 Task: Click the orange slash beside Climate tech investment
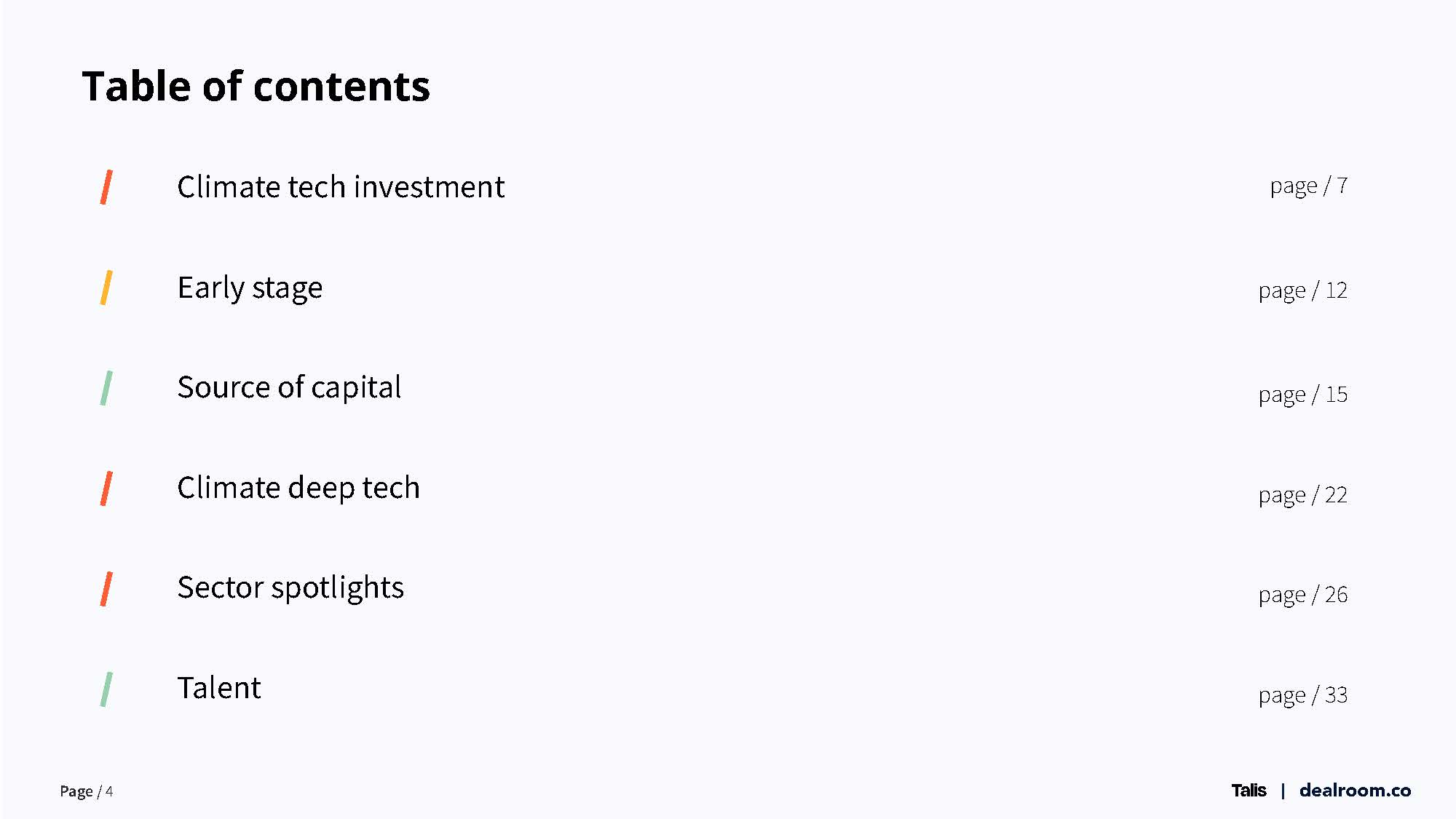(106, 187)
